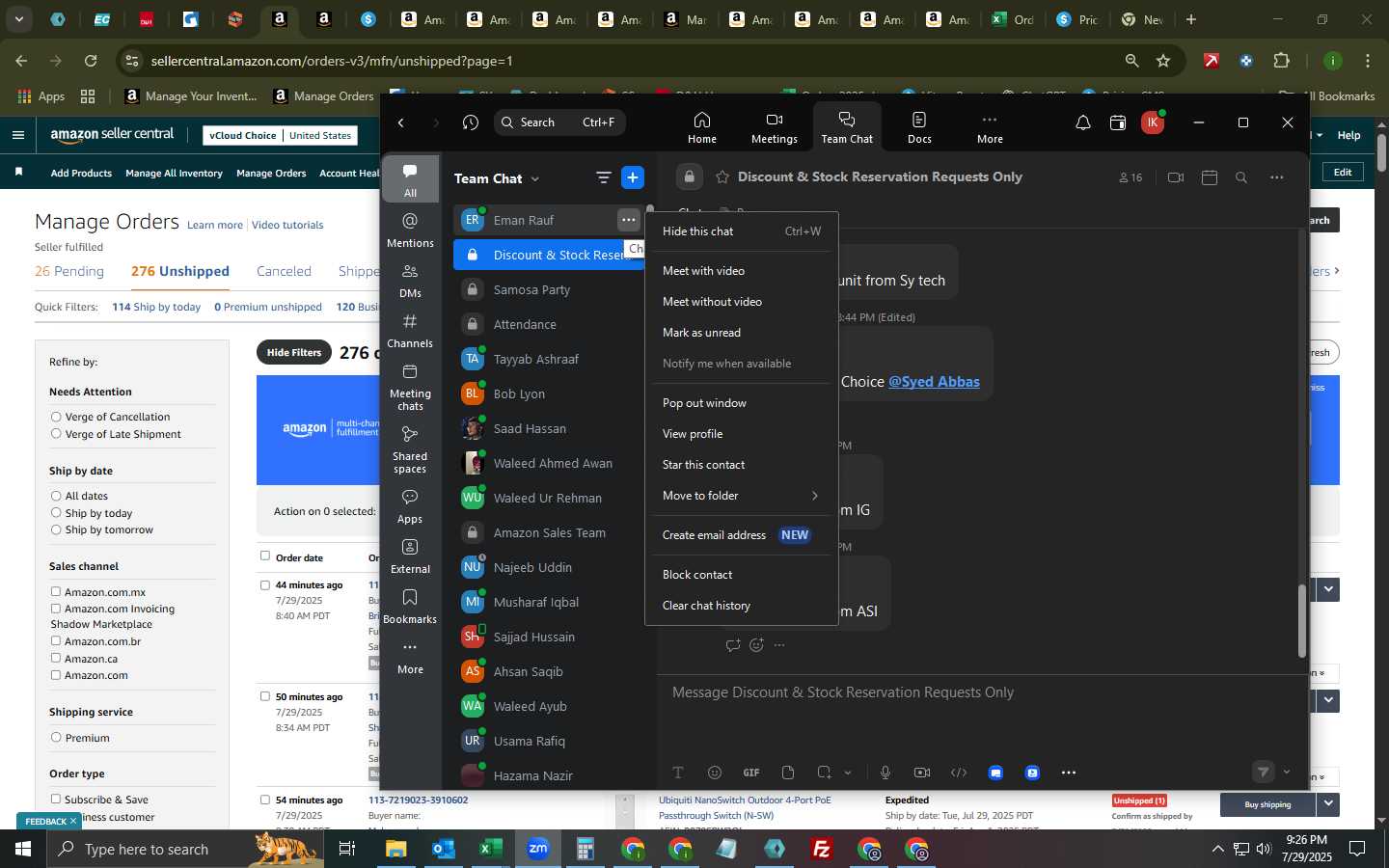The width and height of the screenshot is (1389, 868).
Task: Open the Zoom calendar icon near profile
Action: [x=1117, y=122]
